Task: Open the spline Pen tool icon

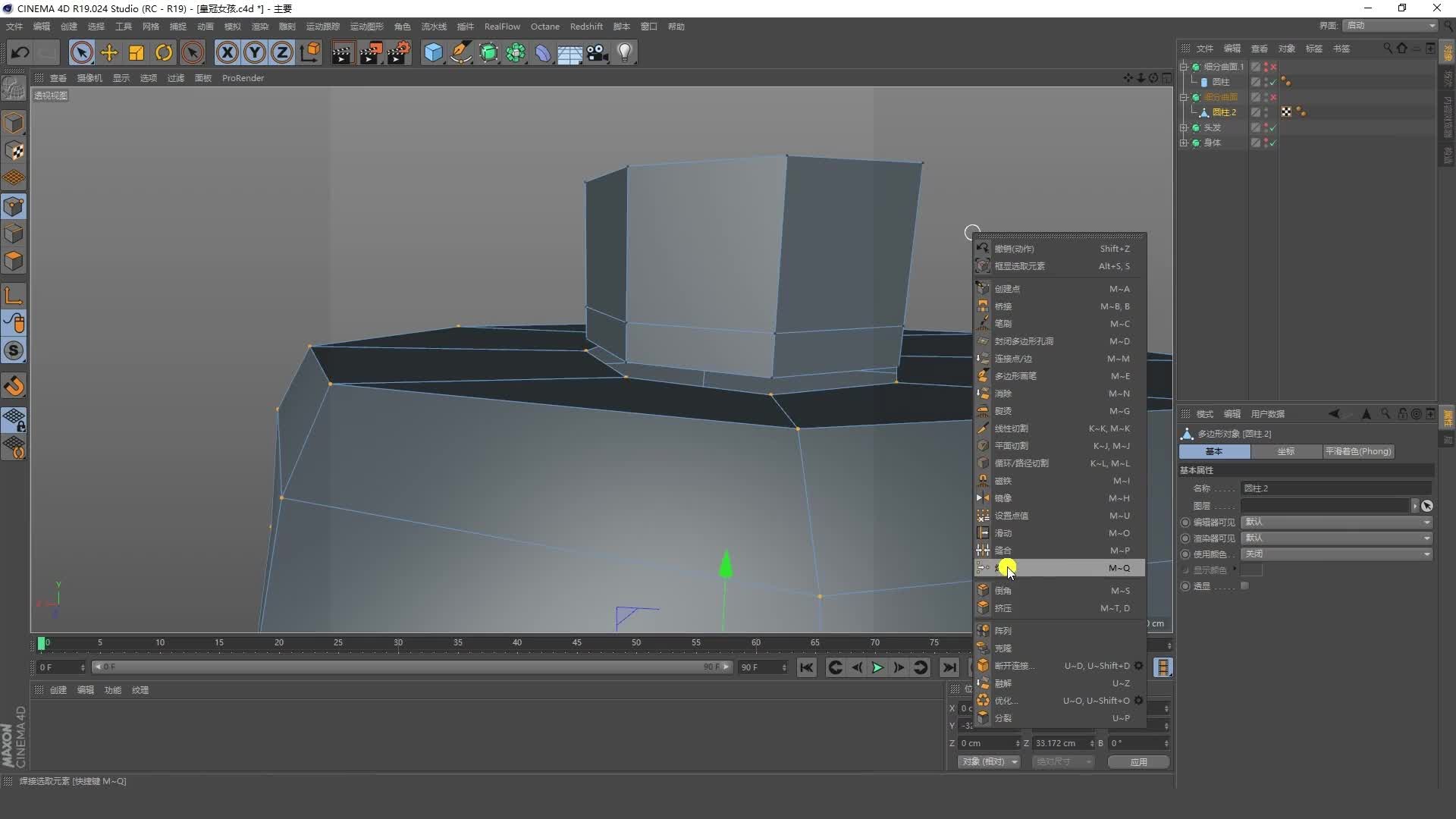Action: [x=460, y=52]
